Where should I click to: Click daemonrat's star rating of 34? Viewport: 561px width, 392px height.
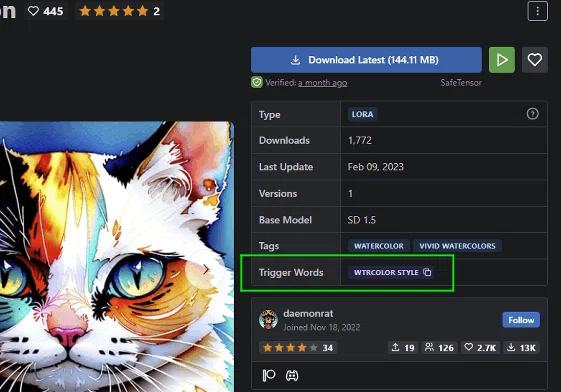(x=298, y=348)
